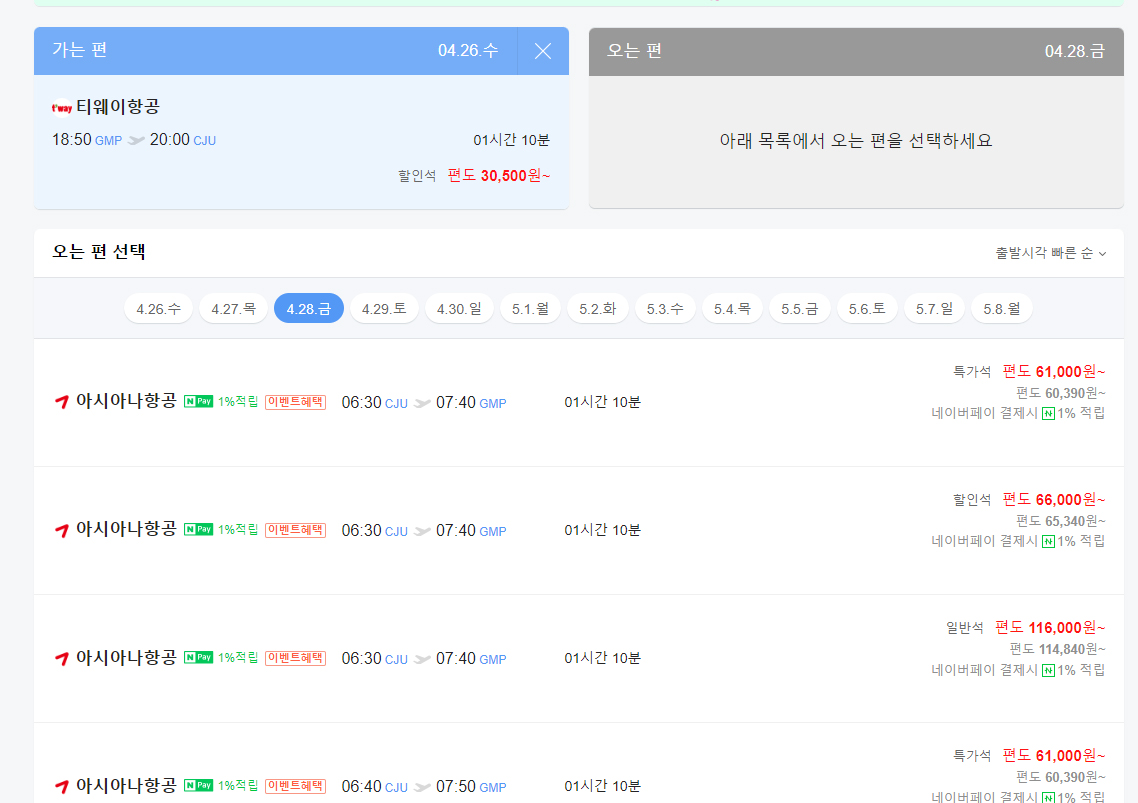Choose the 편도 61,000원 fare on 06:40 flight
This screenshot has width=1138, height=803.
(1053, 756)
